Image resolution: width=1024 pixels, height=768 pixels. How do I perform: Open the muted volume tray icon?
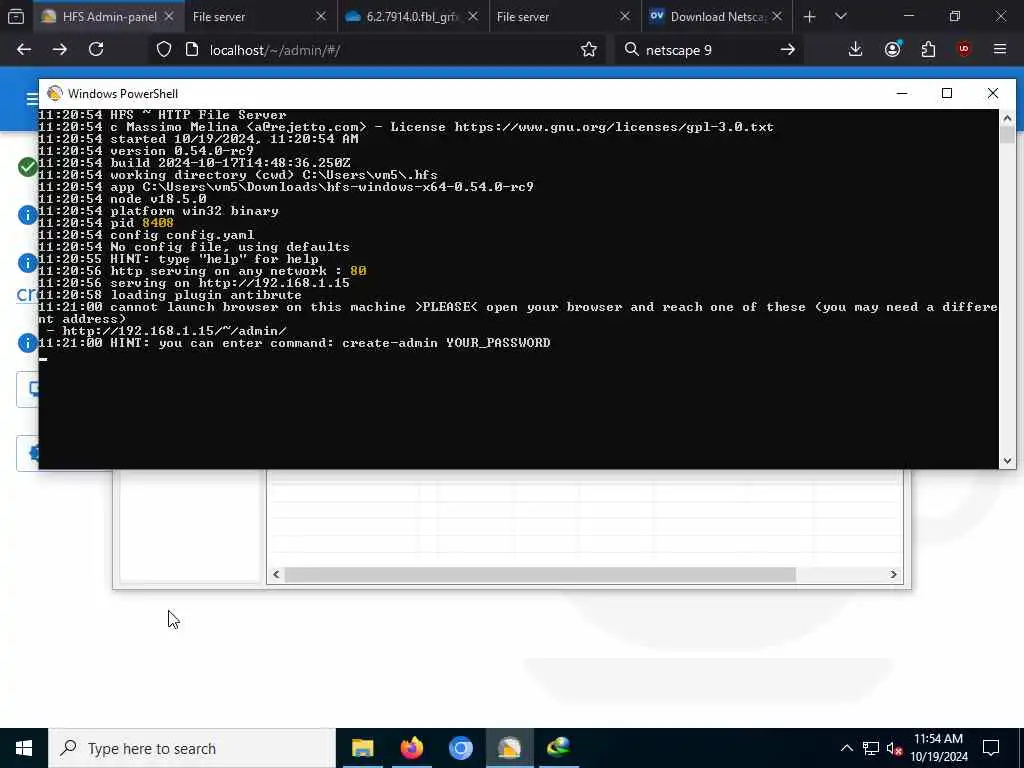[895, 748]
